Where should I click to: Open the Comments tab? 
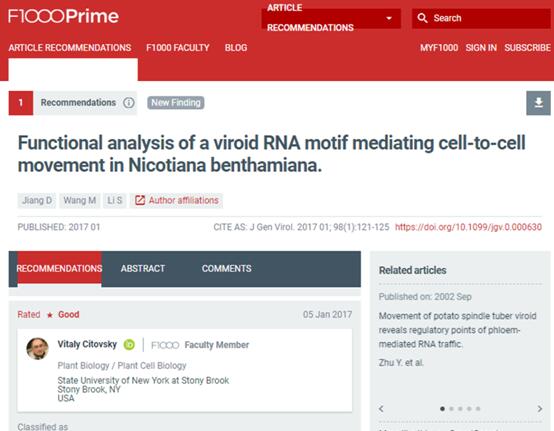click(226, 268)
